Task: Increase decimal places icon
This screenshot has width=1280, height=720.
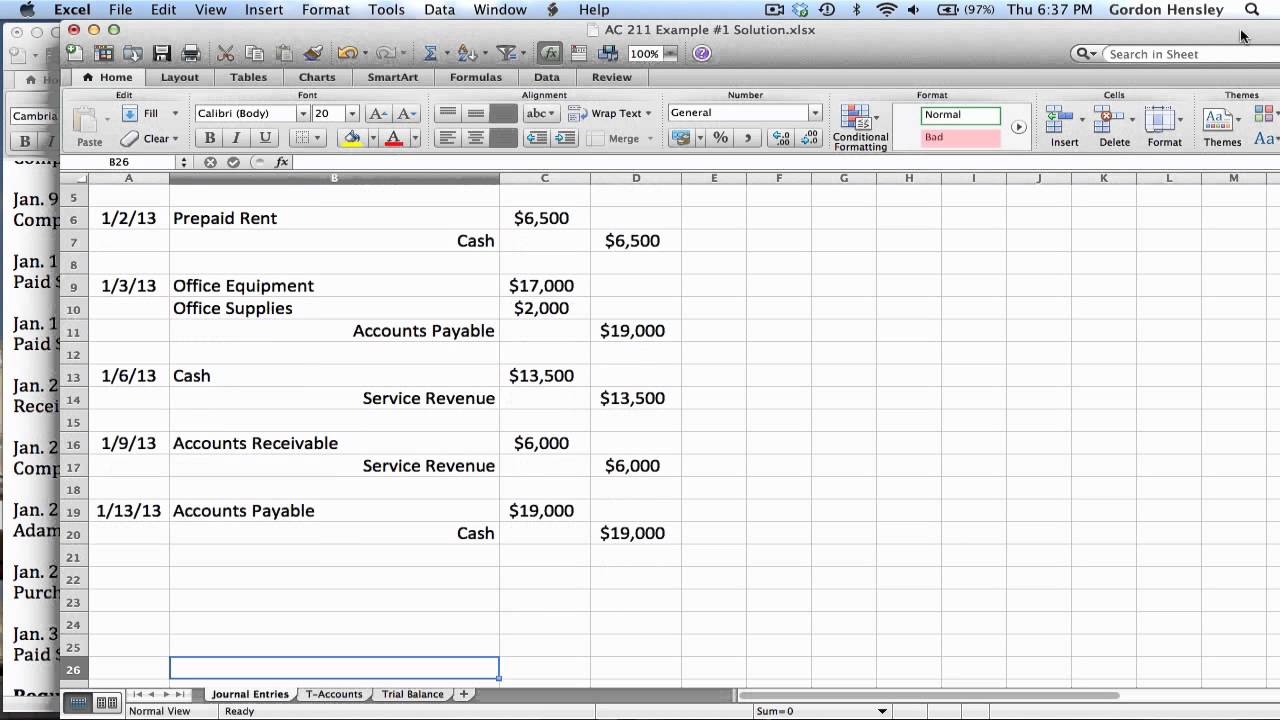Action: pos(782,138)
